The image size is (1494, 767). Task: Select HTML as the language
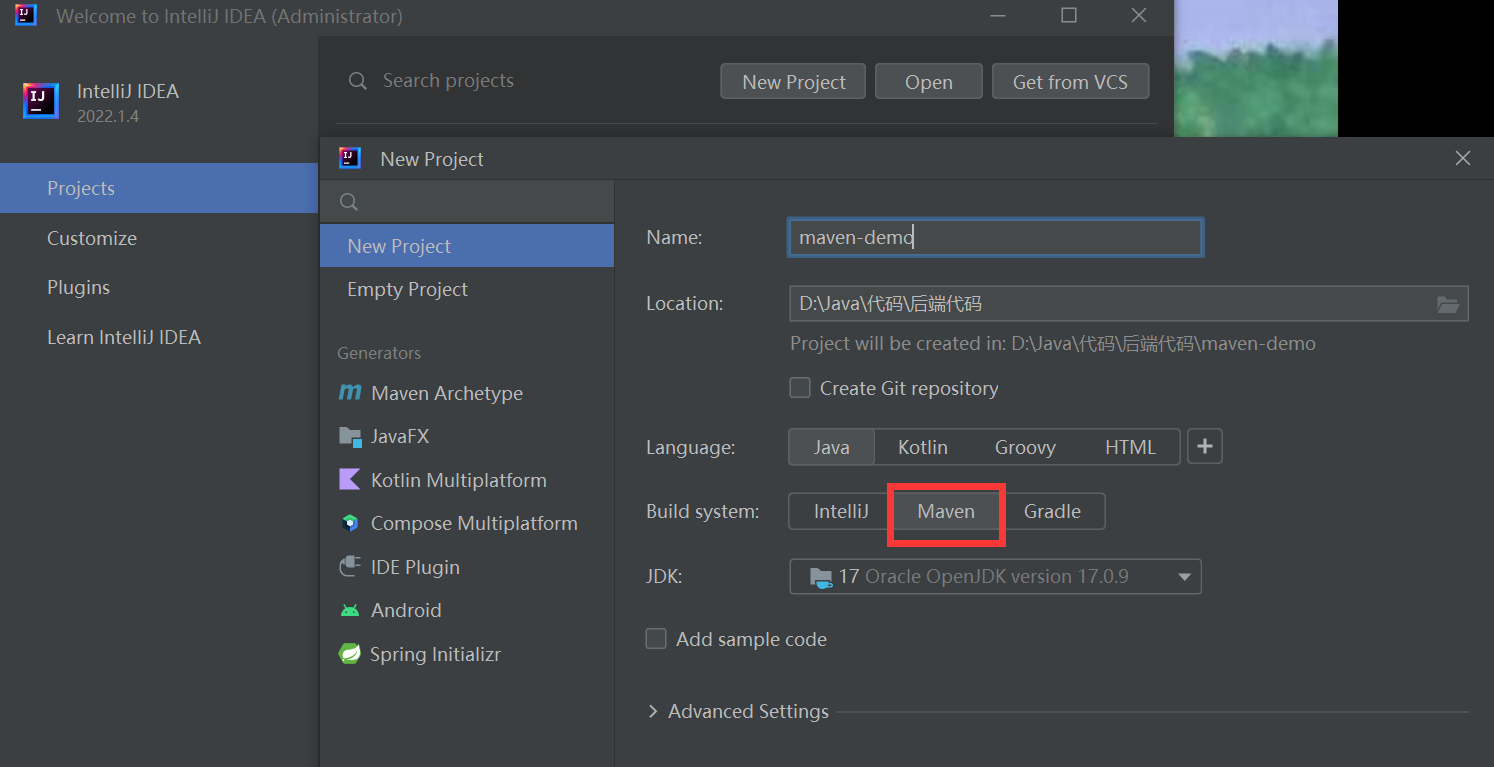tap(1130, 447)
